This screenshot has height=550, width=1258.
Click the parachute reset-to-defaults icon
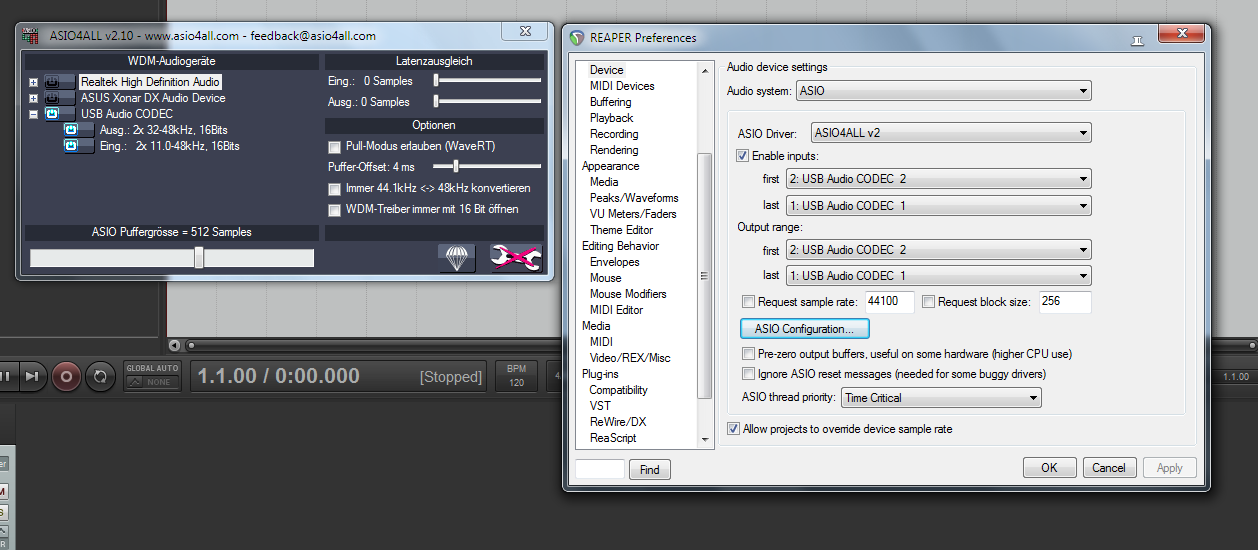point(457,258)
